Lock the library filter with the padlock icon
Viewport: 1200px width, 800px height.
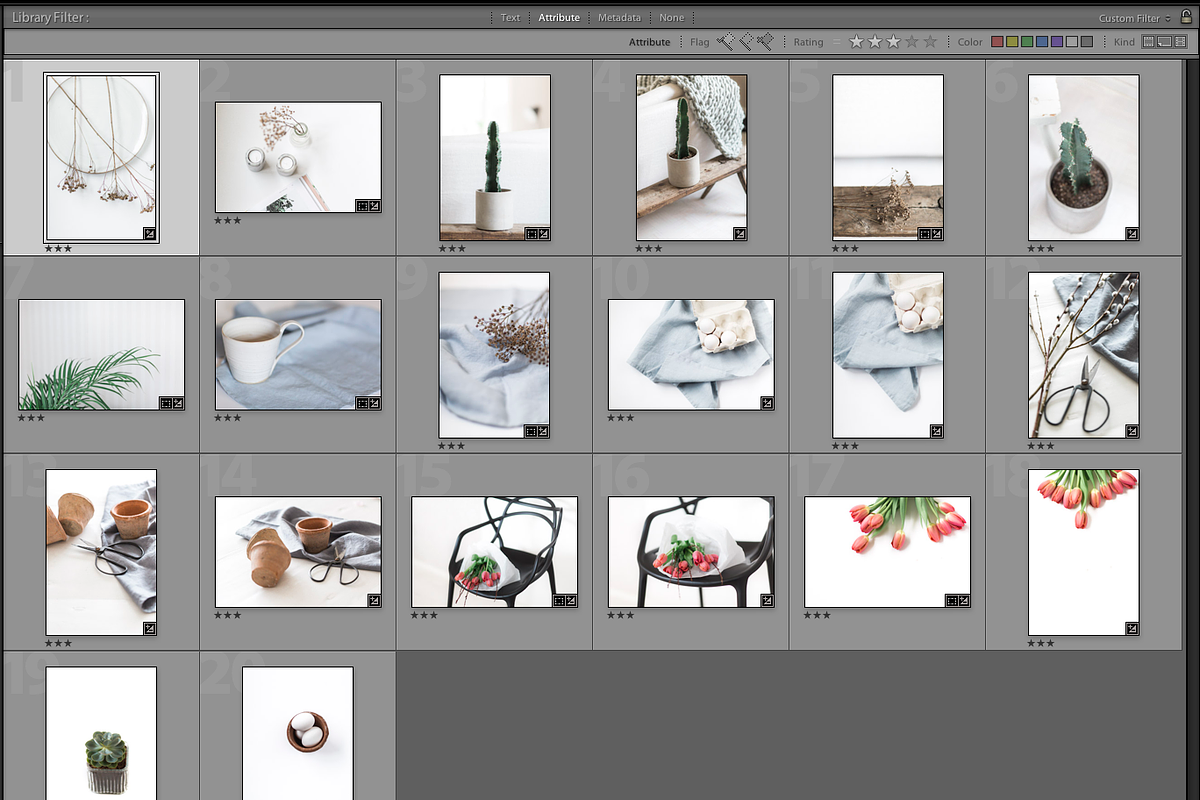(1185, 17)
